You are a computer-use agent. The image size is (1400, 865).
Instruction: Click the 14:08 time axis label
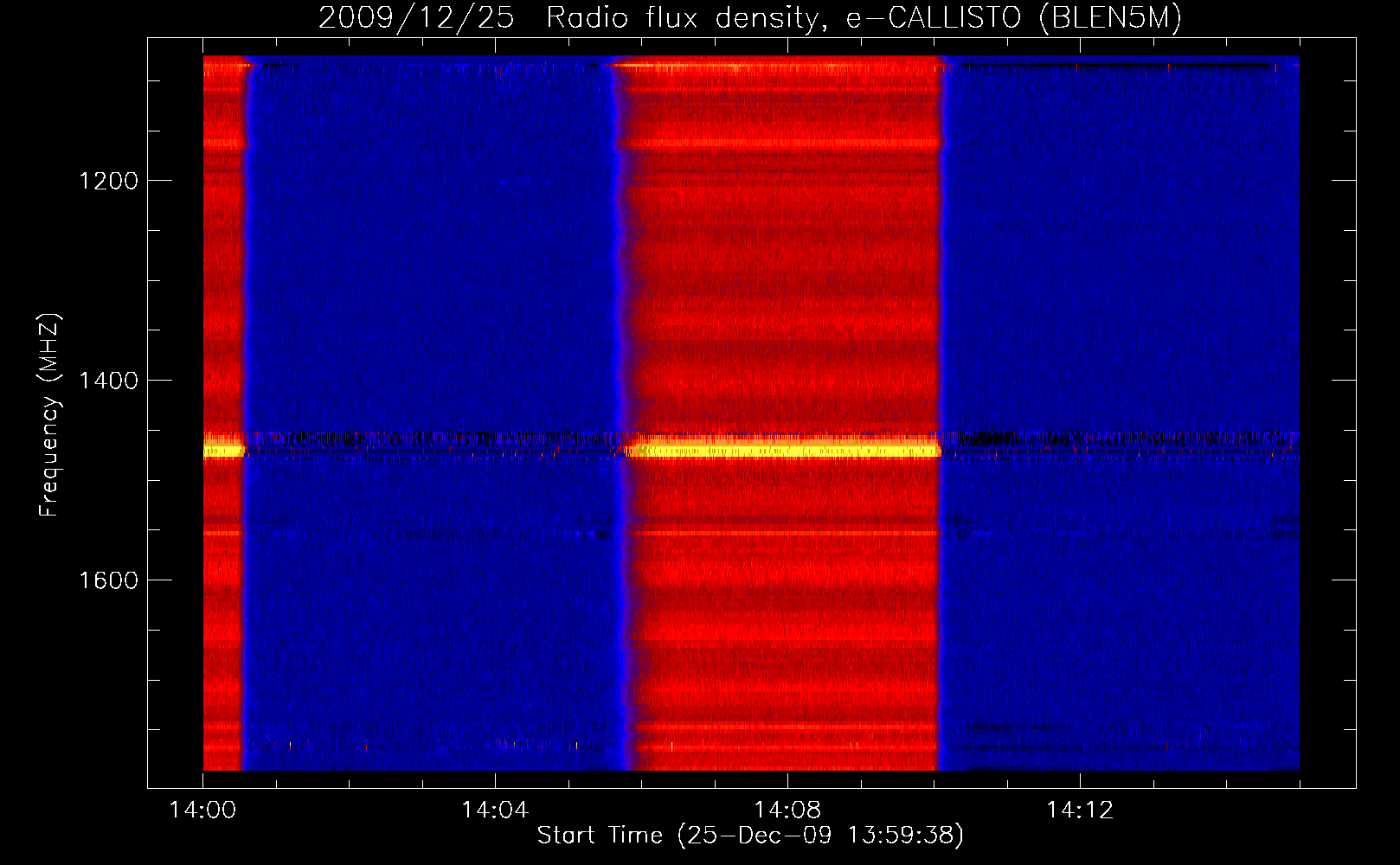click(x=787, y=811)
